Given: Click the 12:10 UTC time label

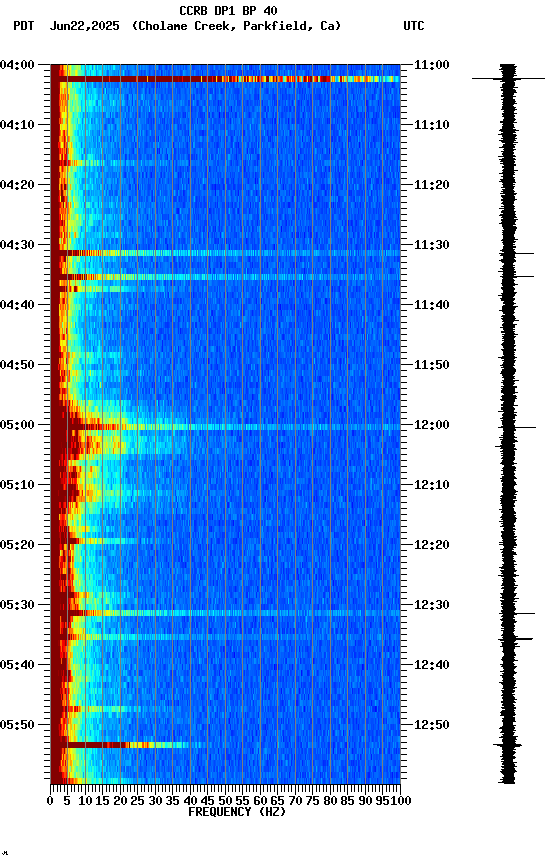Looking at the screenshot, I should tap(431, 485).
